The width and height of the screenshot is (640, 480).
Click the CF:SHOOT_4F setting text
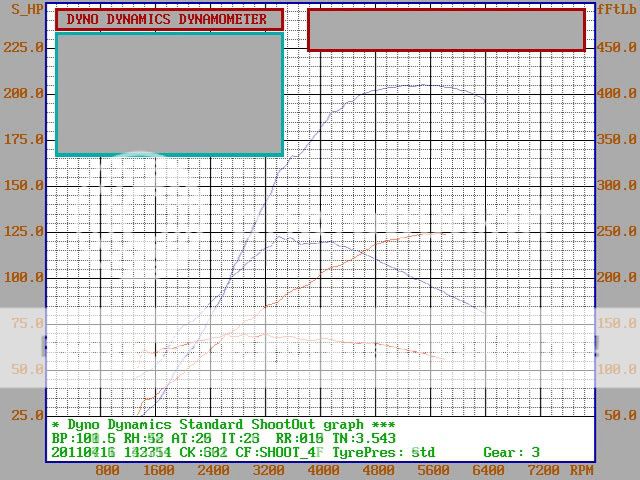[x=279, y=453]
